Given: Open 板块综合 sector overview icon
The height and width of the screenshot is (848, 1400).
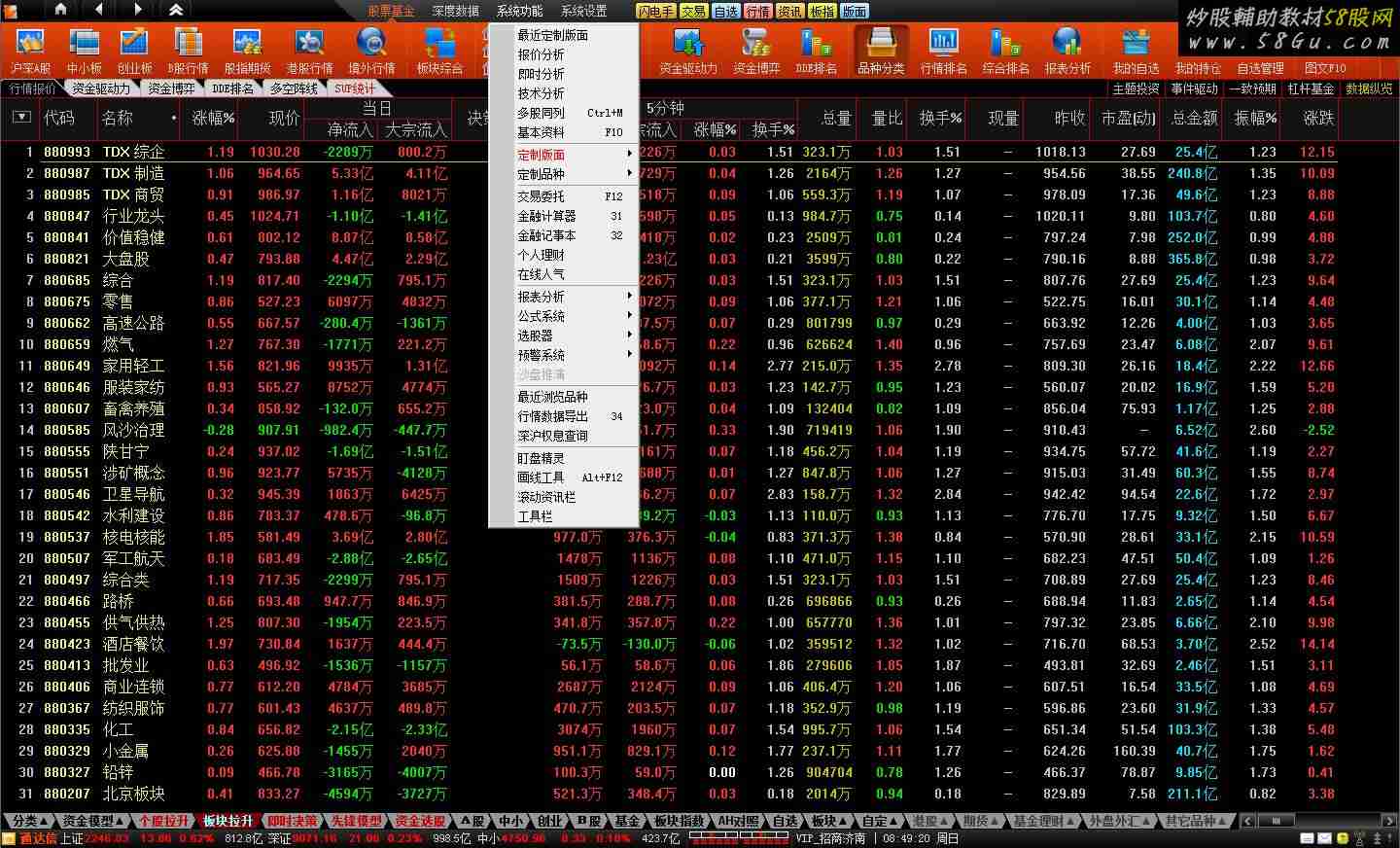Looking at the screenshot, I should pos(439,51).
